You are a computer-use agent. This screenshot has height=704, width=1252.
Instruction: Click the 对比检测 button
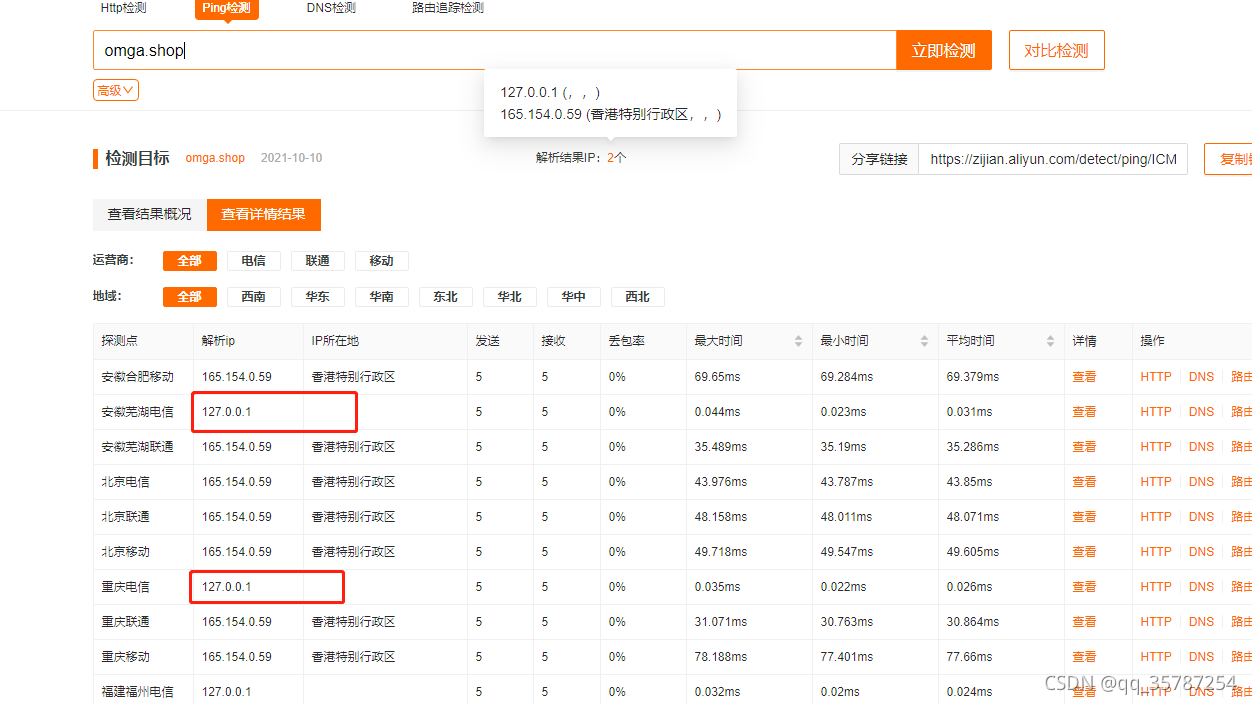[1056, 50]
